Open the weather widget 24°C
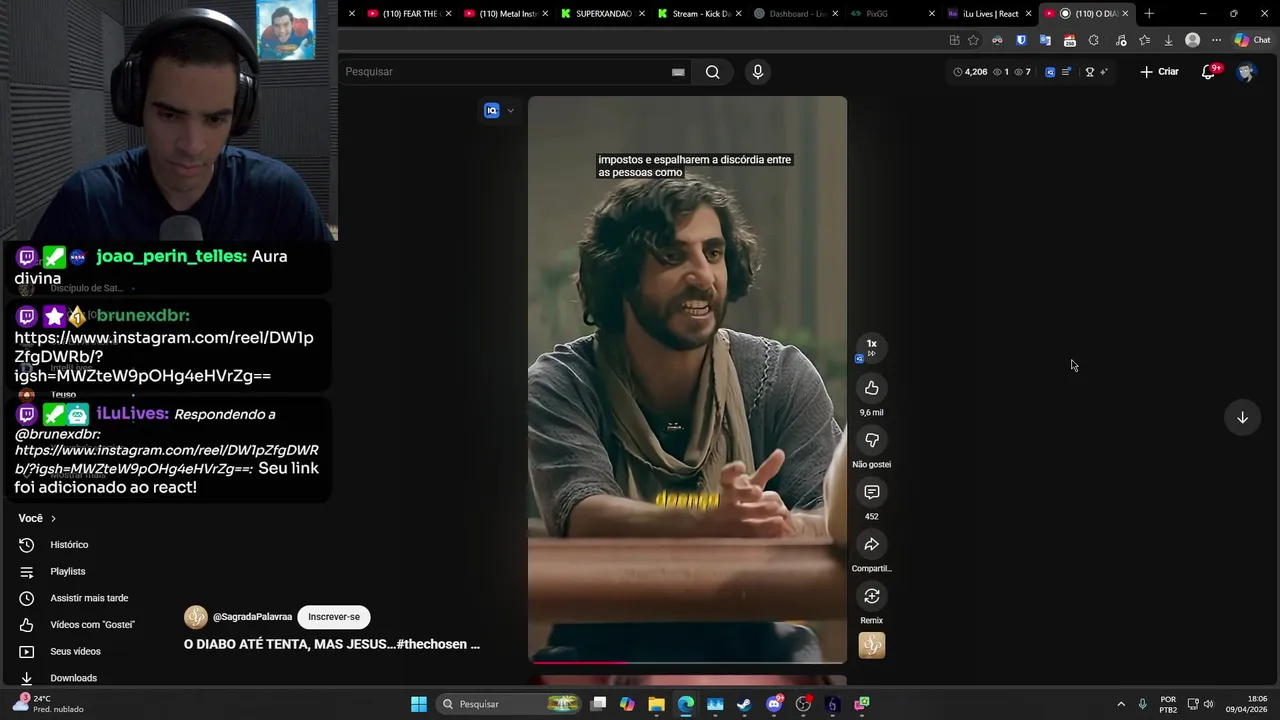This screenshot has width=1280, height=720. coord(48,704)
